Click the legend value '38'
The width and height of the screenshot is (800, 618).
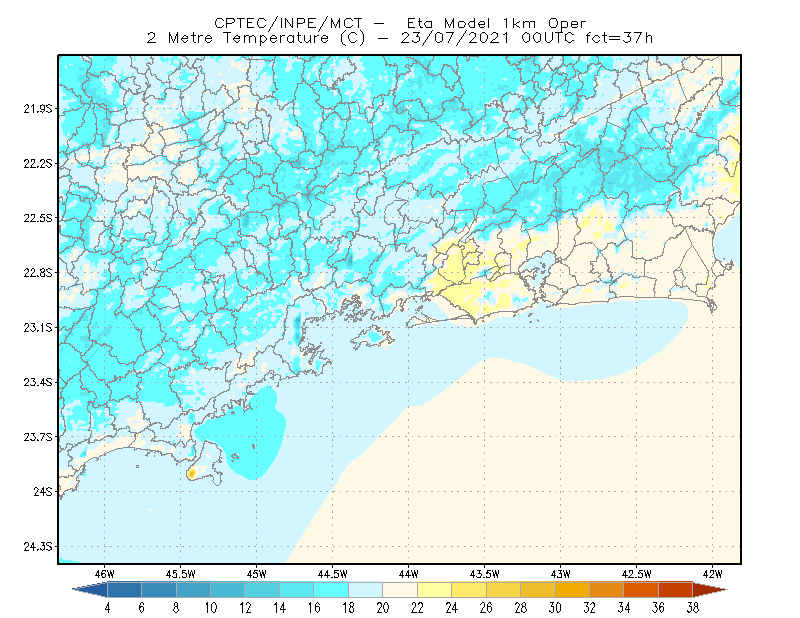pyautogui.click(x=693, y=608)
